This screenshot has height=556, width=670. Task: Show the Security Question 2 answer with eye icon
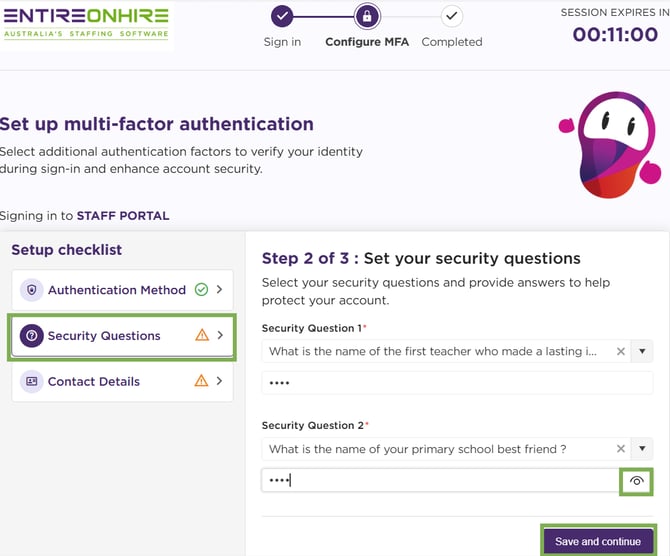coord(636,481)
